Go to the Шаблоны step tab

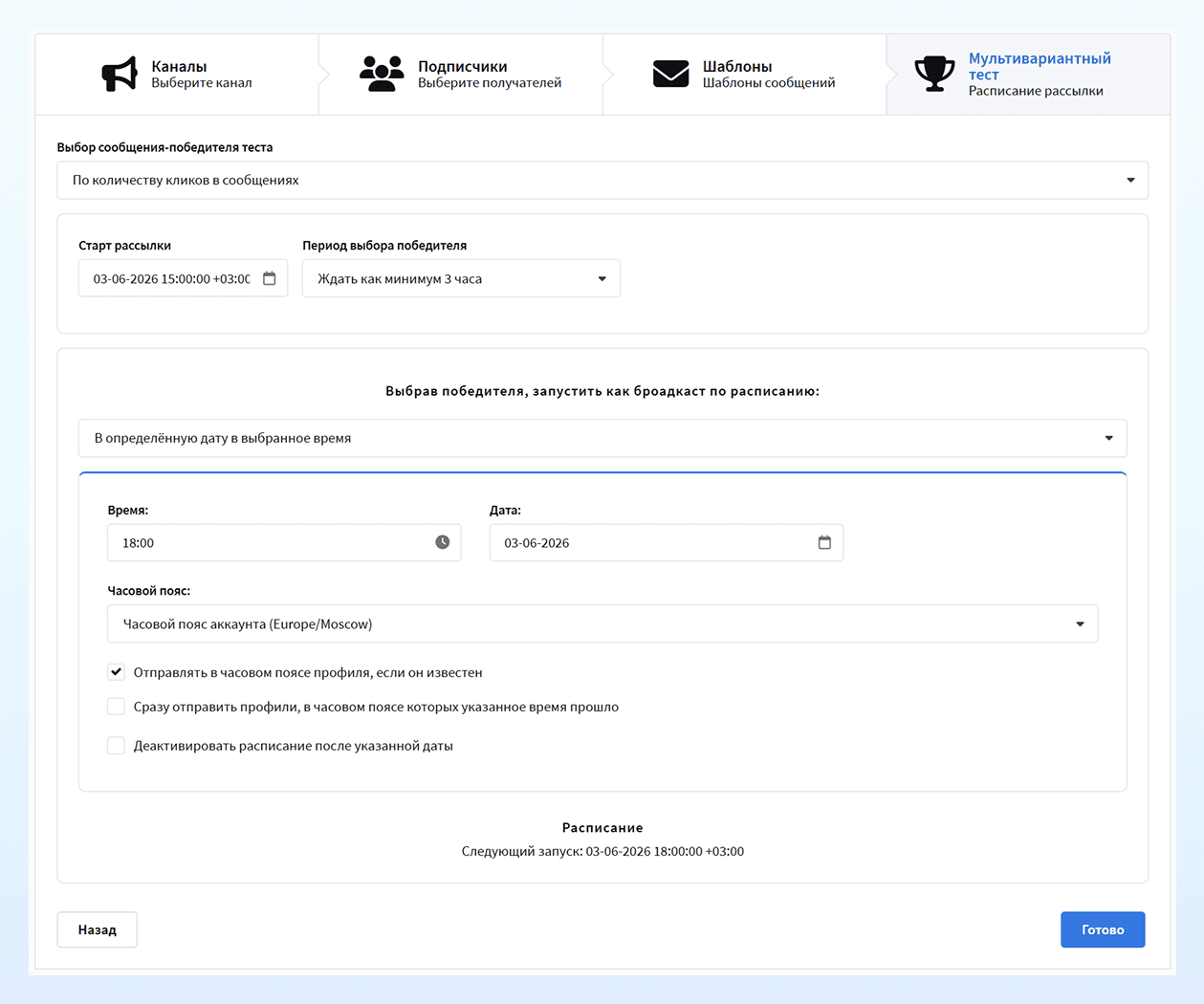click(745, 75)
